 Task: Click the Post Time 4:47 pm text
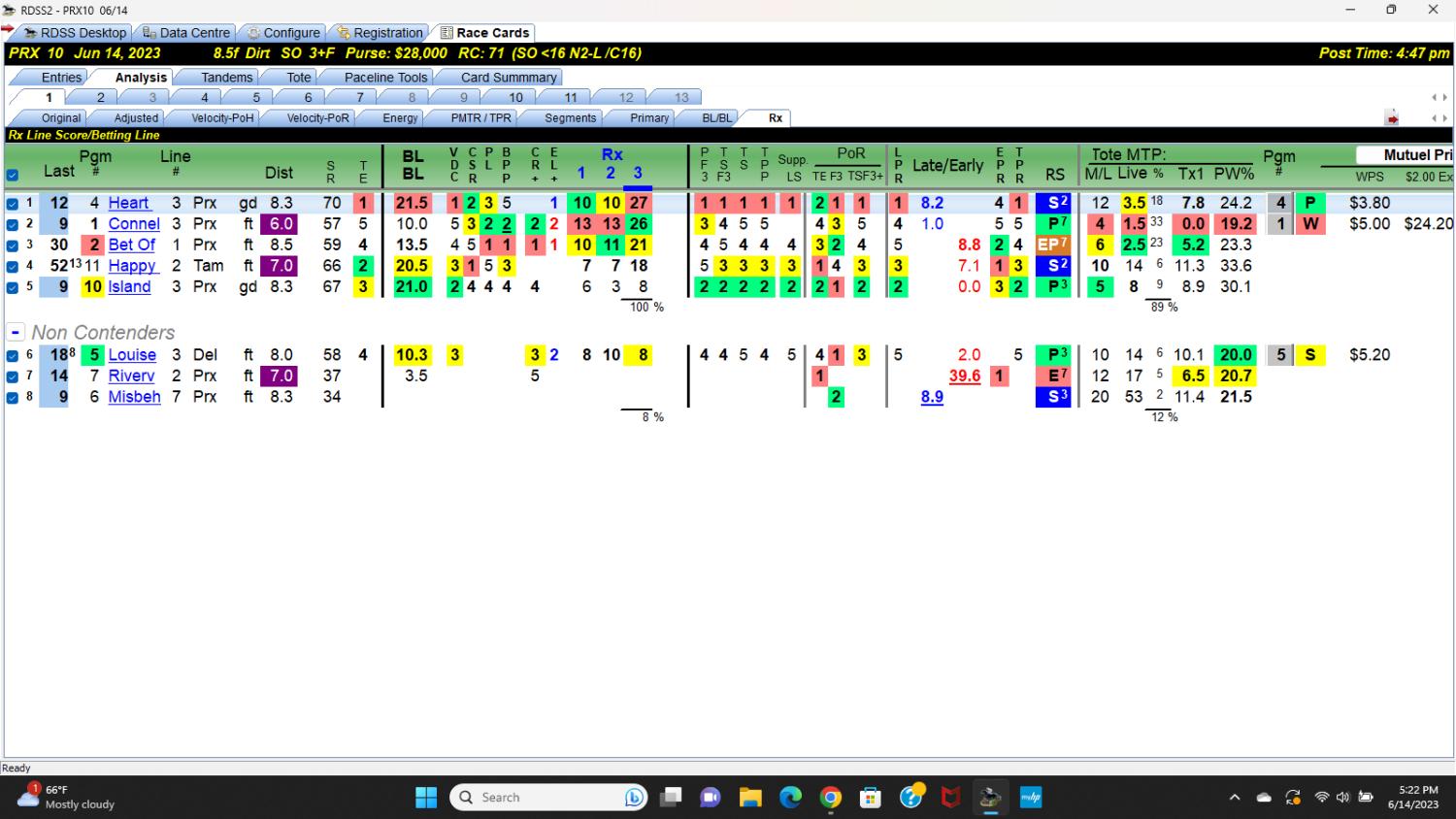pyautogui.click(x=1383, y=53)
